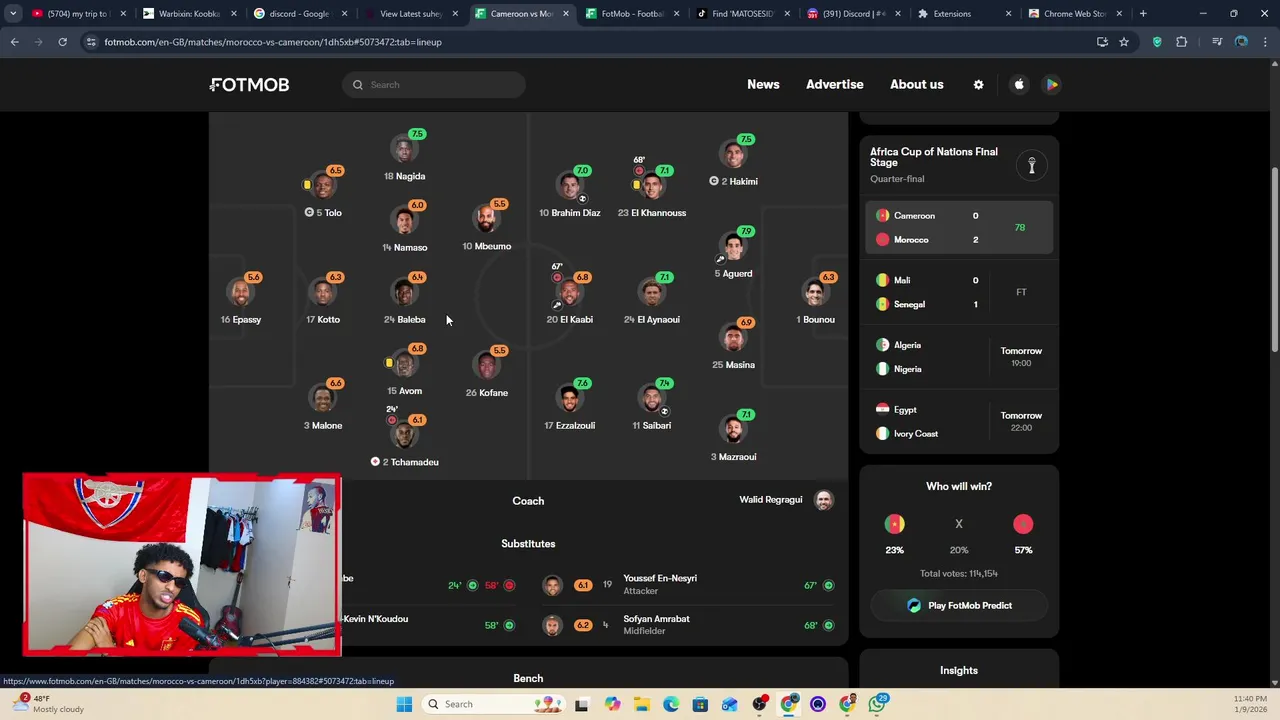The image size is (1280, 720).
Task: Click the Africa Cup of Nations Final Stage title
Action: pos(934,157)
